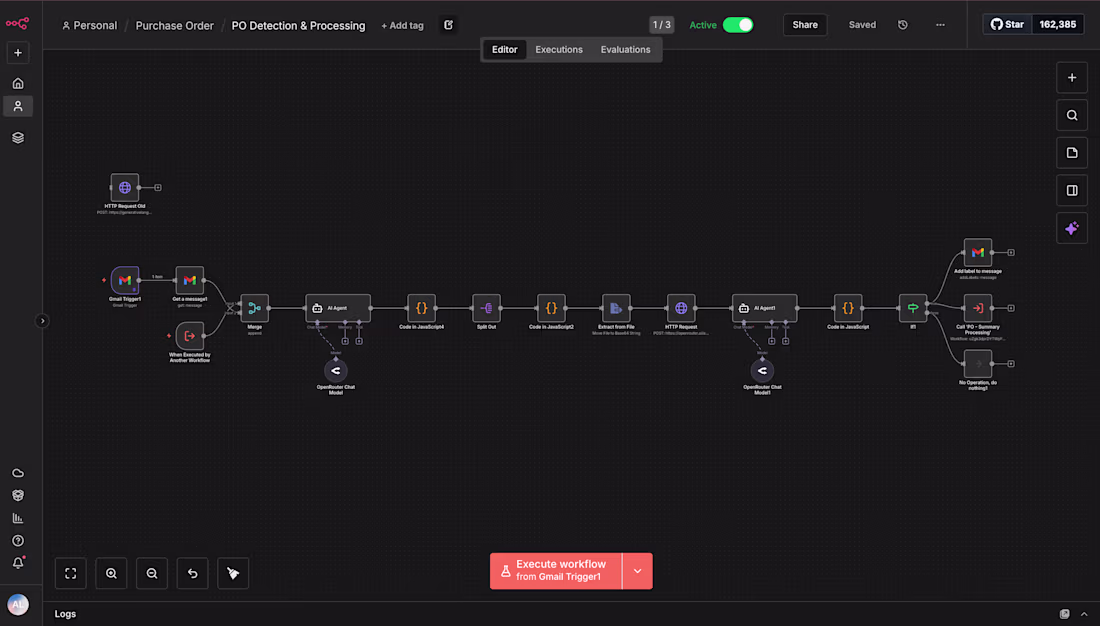Click the add node plus icon

tap(1072, 77)
